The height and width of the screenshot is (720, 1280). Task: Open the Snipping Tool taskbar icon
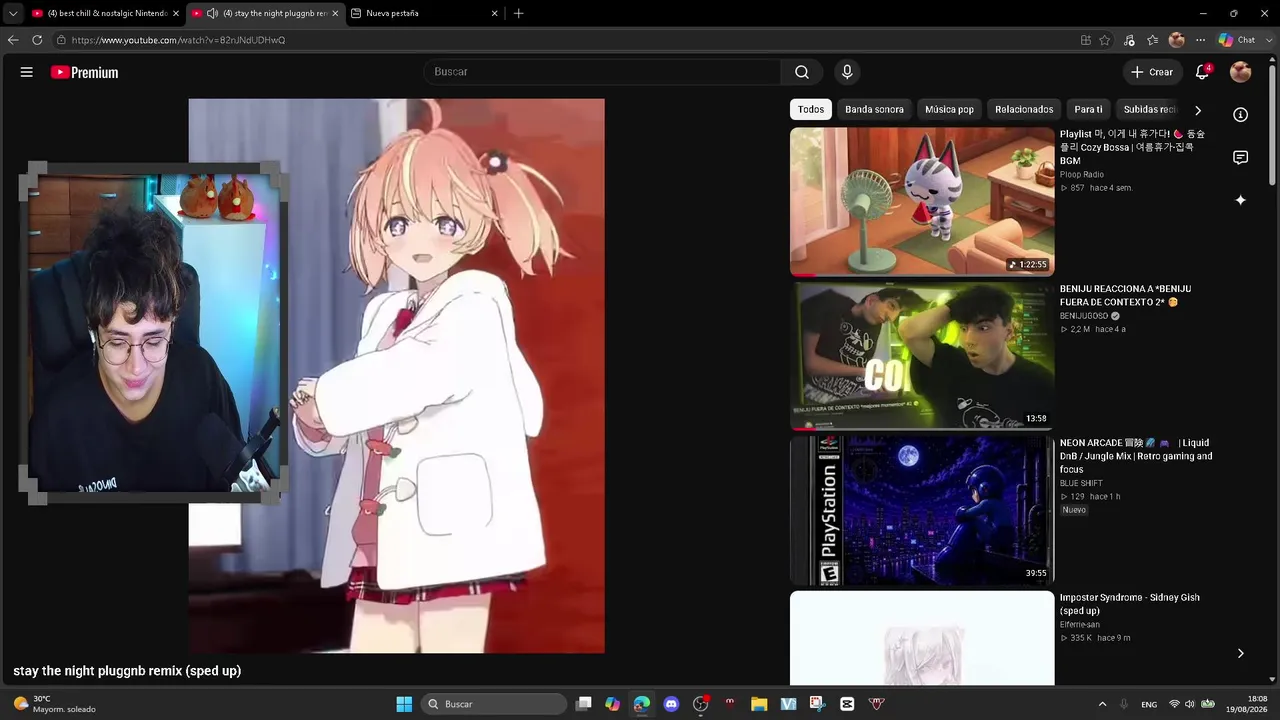[x=817, y=704]
